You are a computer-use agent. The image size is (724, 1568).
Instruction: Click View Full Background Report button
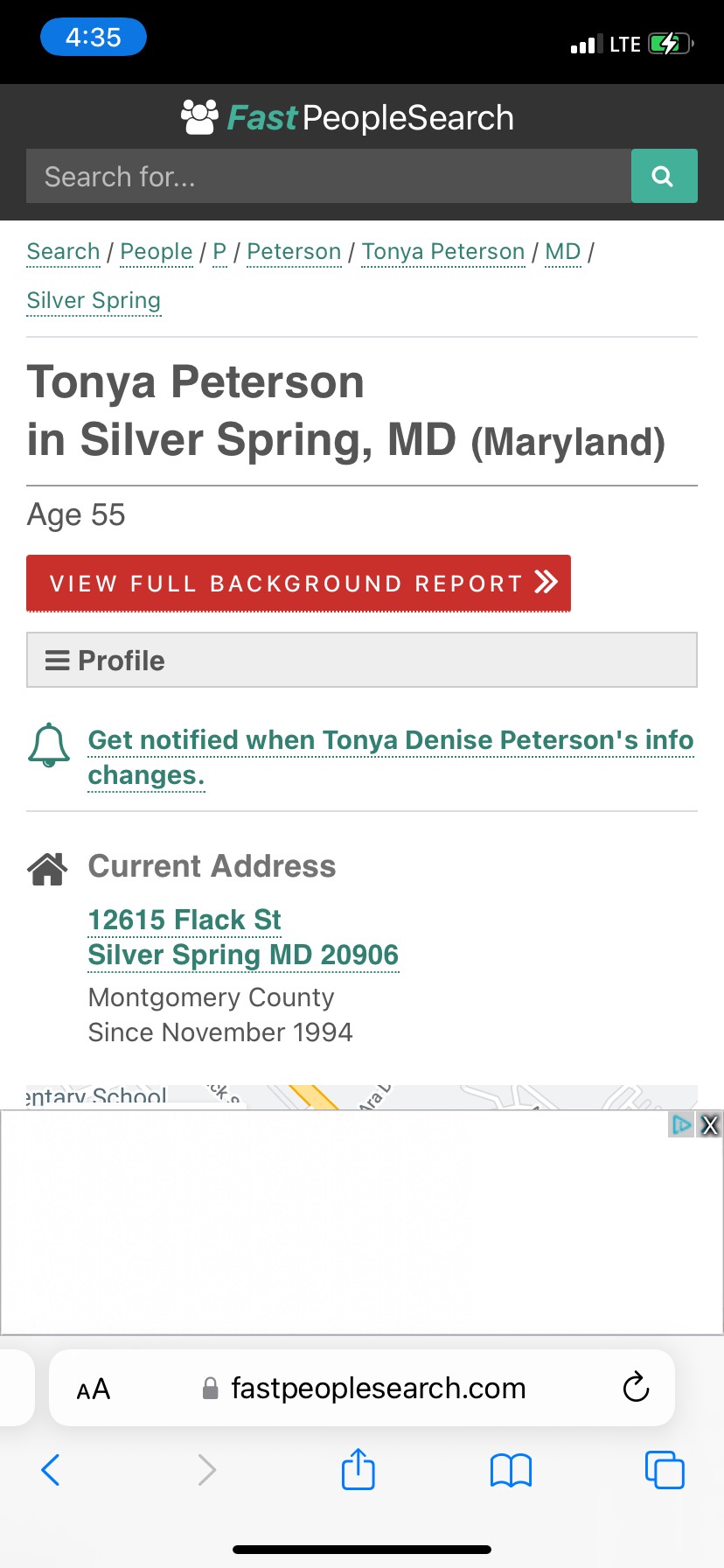click(298, 583)
